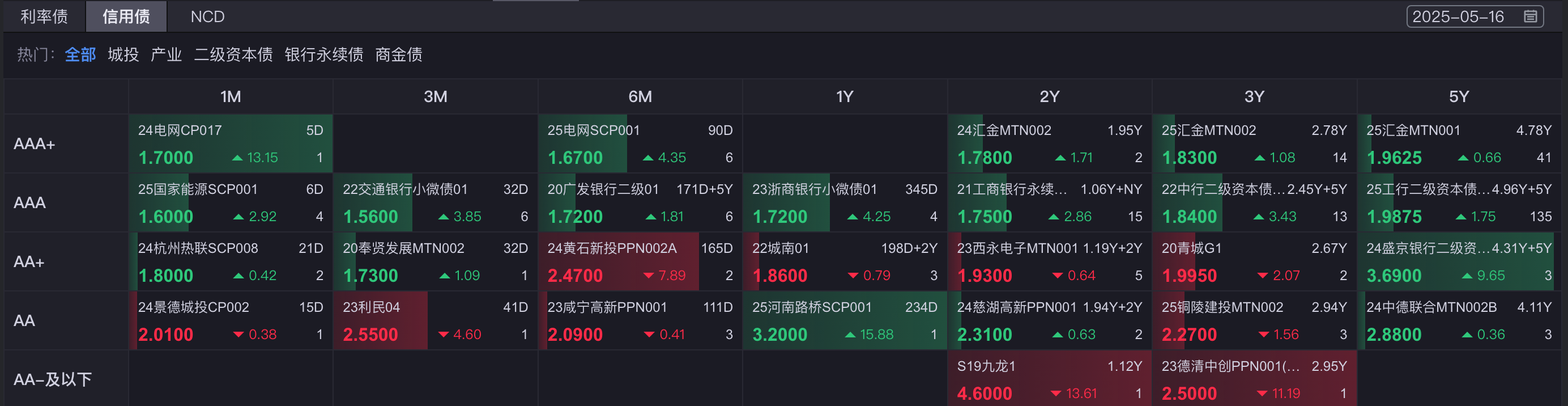The height and width of the screenshot is (406, 1568).
Task: Open the S19九龙1 bond cell
Action: [1049, 379]
